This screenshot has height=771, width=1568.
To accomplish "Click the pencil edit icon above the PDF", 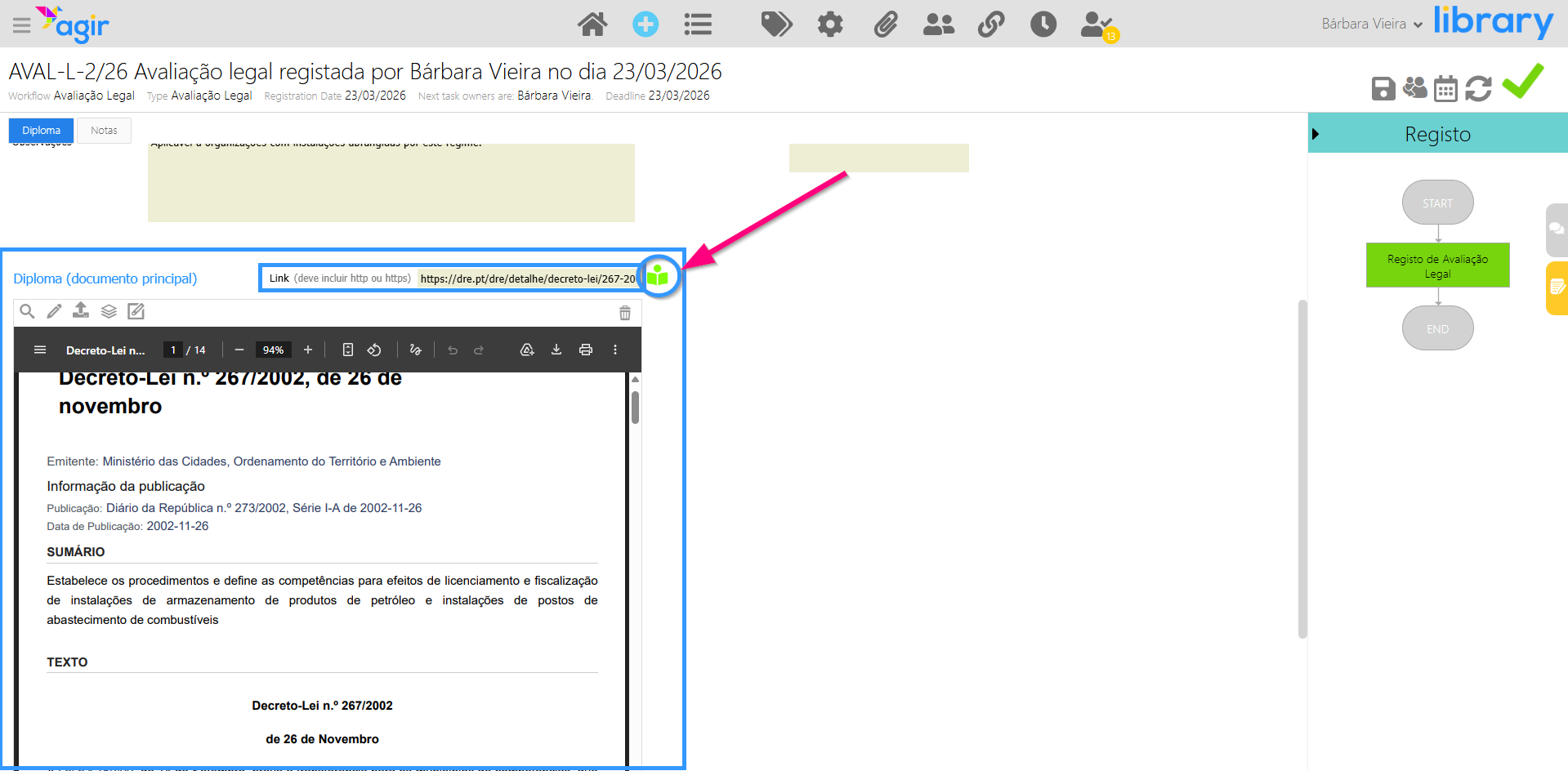I will pyautogui.click(x=54, y=311).
